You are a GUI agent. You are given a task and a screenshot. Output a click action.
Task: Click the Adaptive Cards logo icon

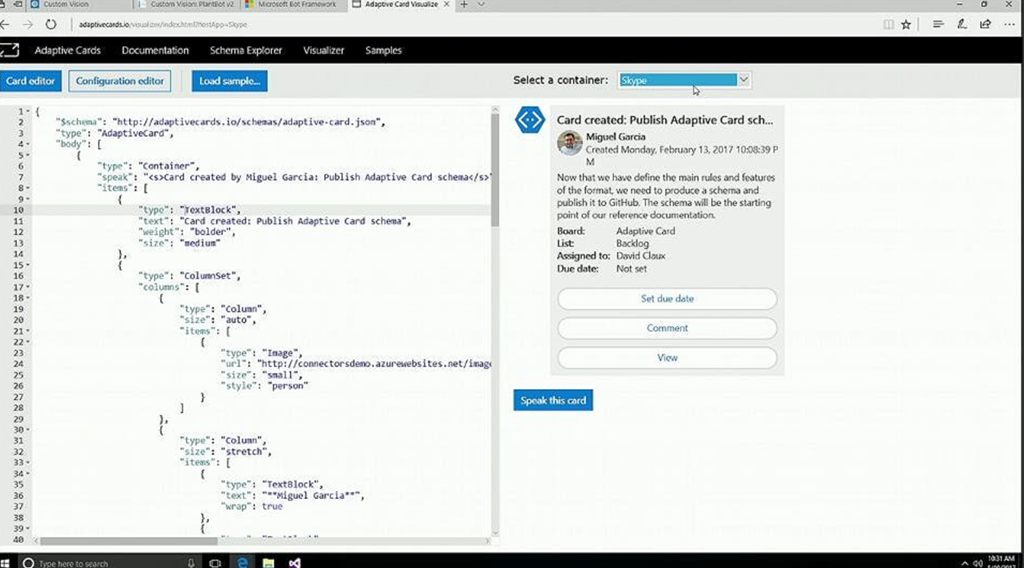click(x=10, y=50)
